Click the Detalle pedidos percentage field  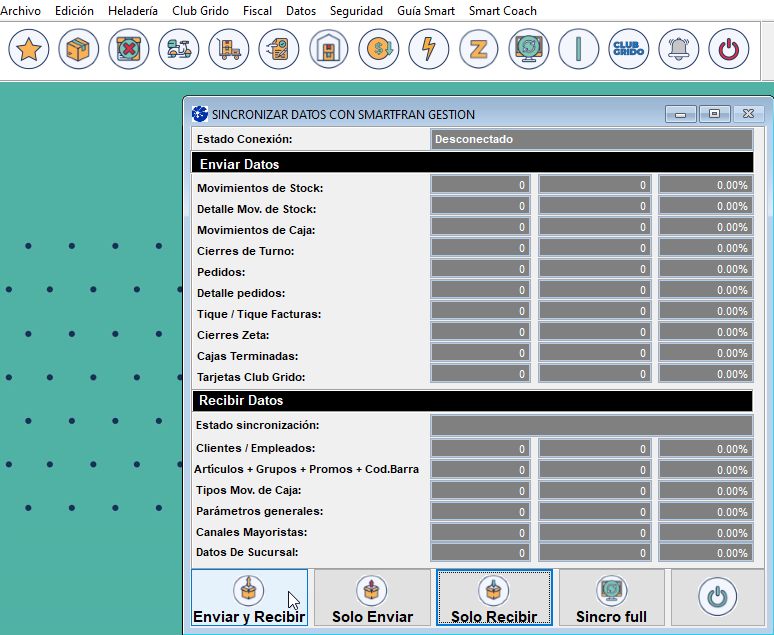pyautogui.click(x=705, y=290)
